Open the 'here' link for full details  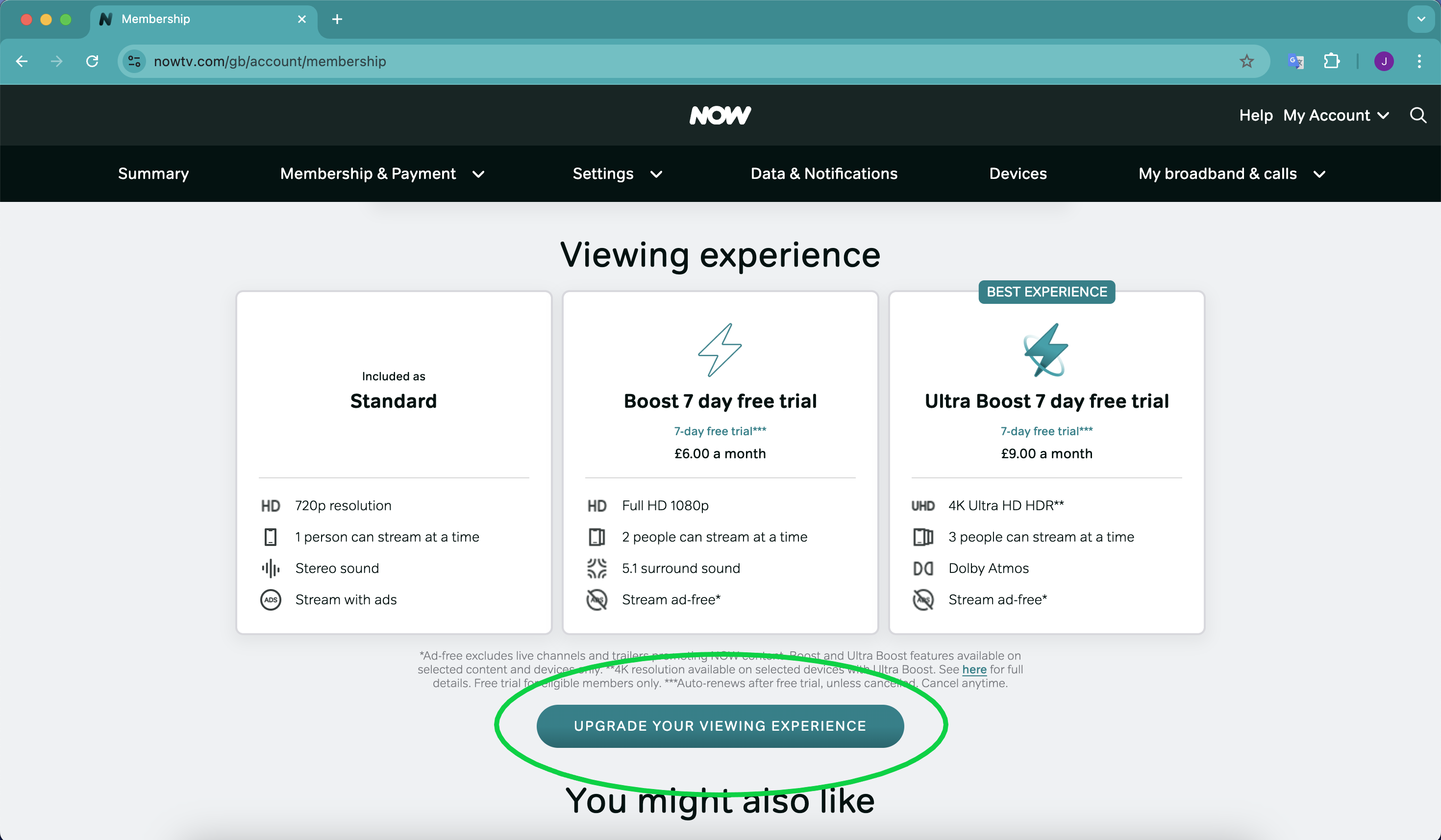pyautogui.click(x=974, y=669)
